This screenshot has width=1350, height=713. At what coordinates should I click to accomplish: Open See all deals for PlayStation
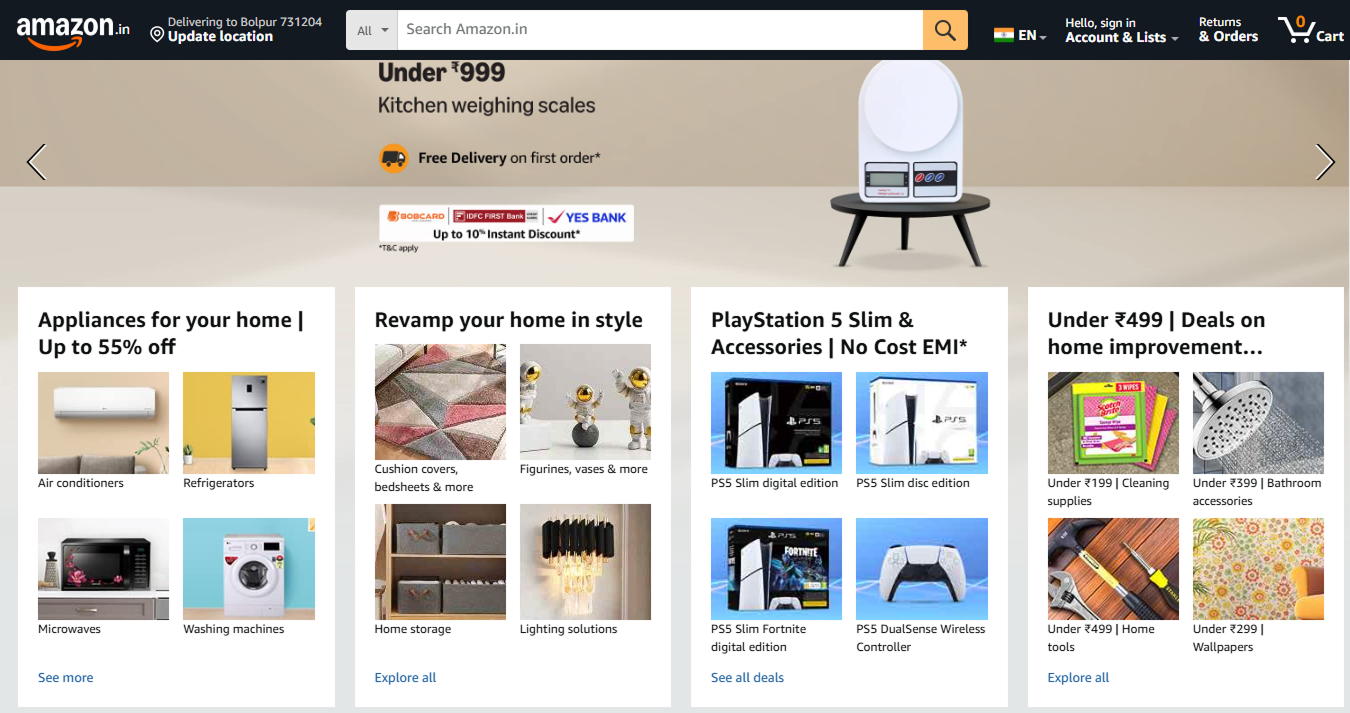tap(747, 677)
